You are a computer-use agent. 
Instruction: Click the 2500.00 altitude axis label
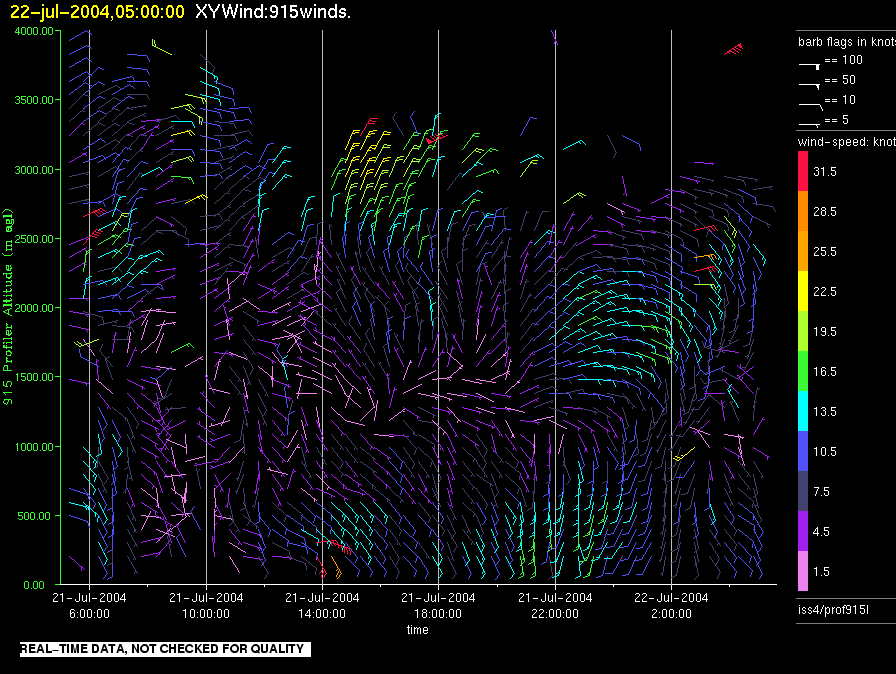(34, 239)
